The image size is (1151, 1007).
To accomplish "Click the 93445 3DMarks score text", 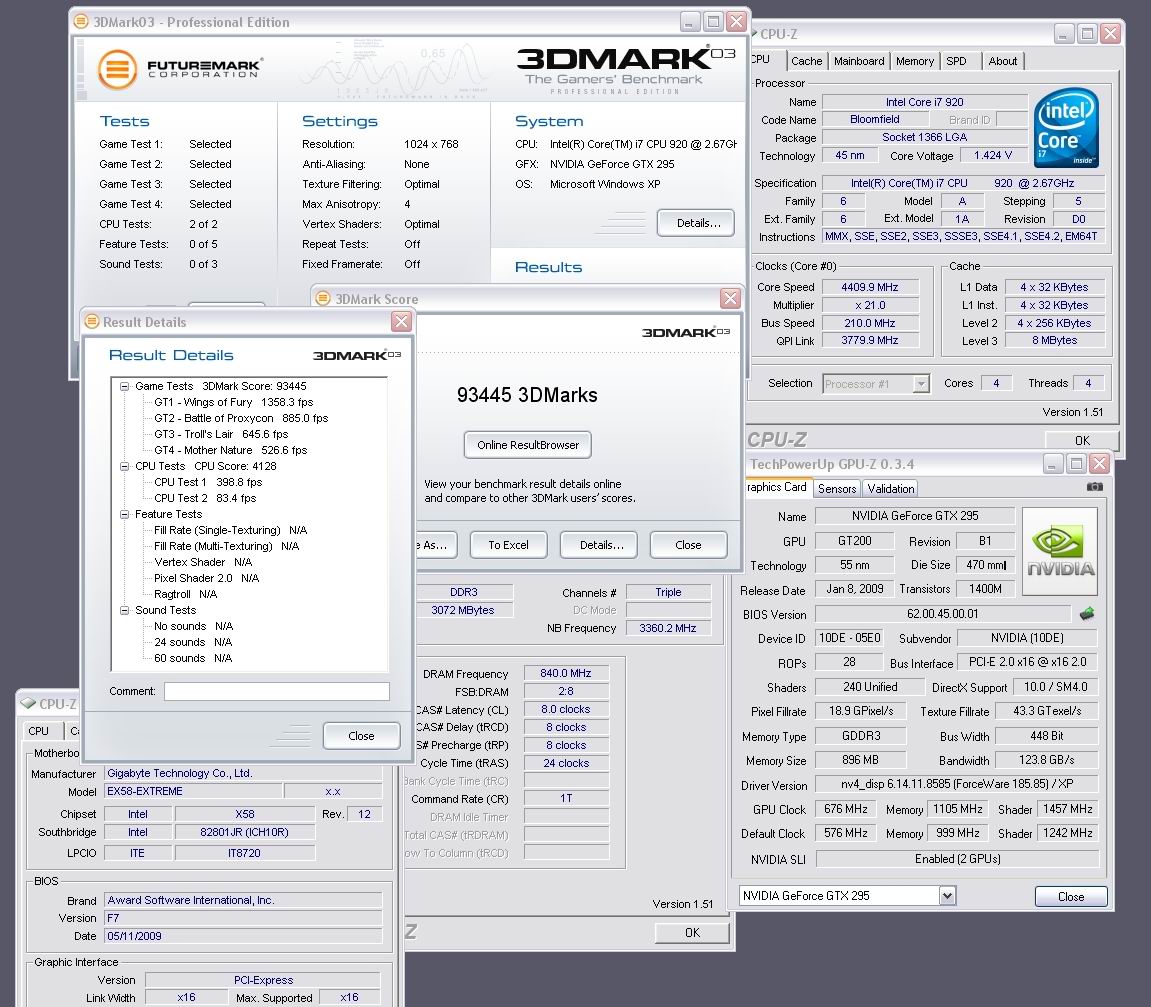I will [527, 395].
